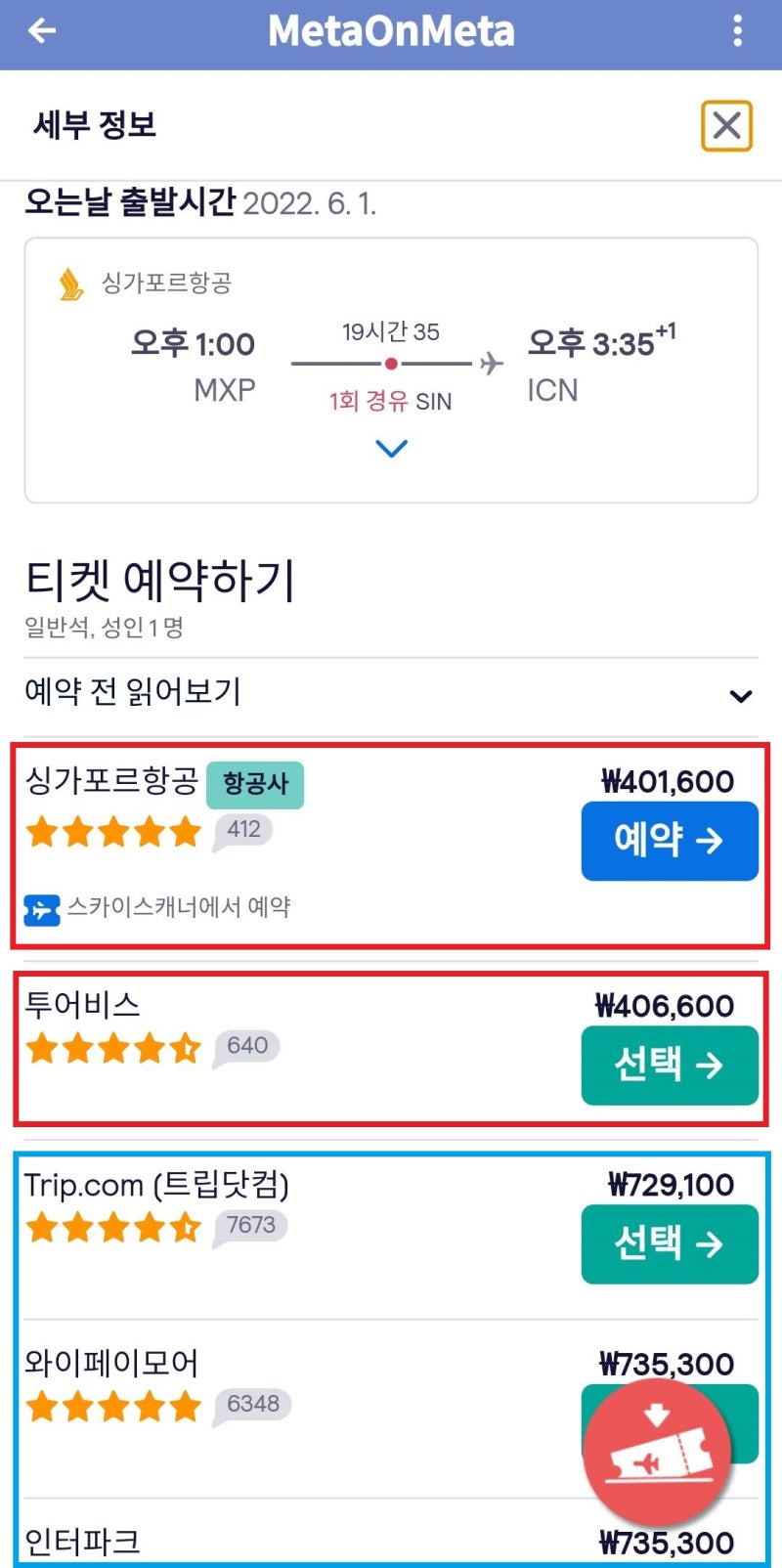
Task: Tap the Singapore Airlines logo icon
Action: (x=71, y=284)
